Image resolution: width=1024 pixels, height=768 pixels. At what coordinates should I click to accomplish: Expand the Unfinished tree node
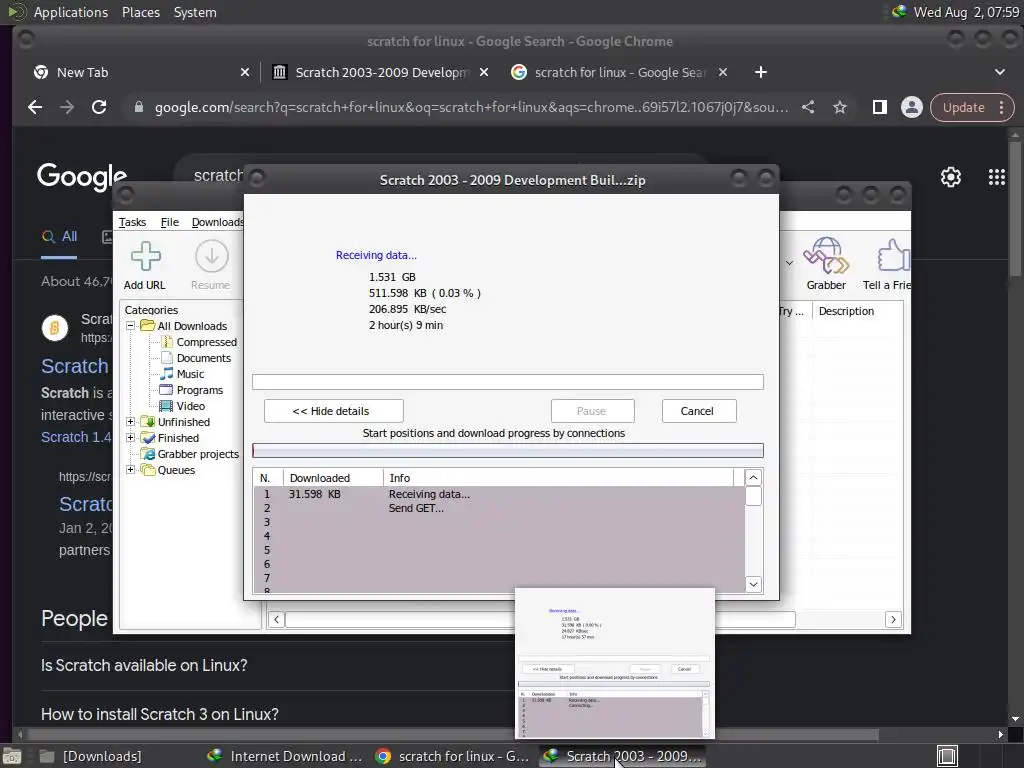[x=130, y=422]
